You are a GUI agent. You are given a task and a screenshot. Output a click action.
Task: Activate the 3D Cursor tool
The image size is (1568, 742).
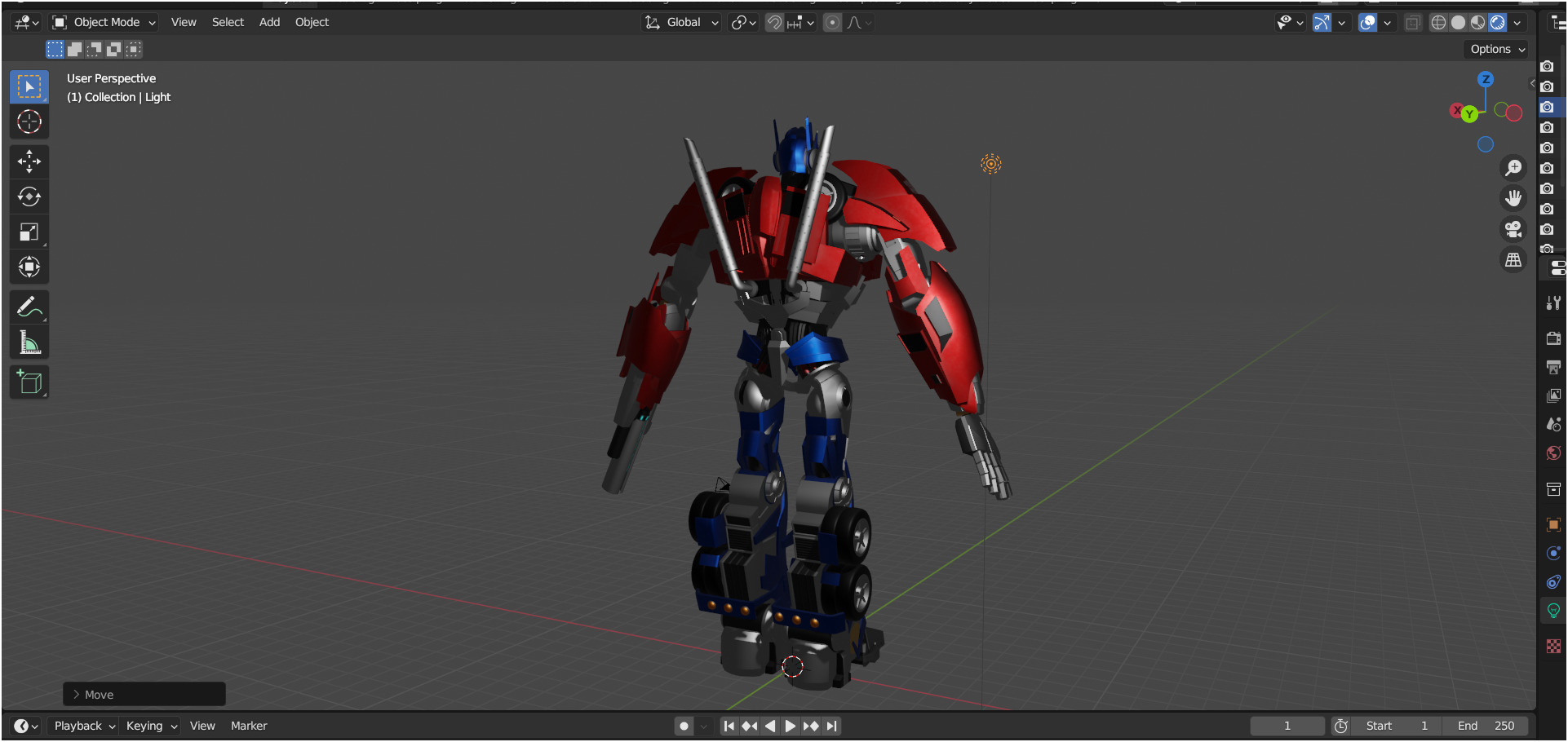click(x=29, y=121)
